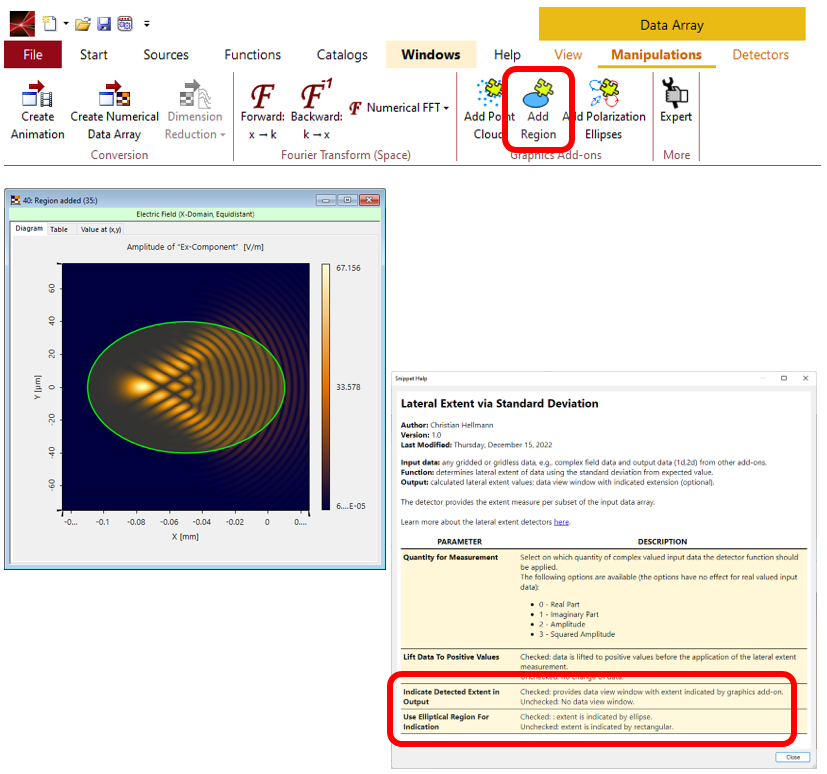This screenshot has width=827, height=774.
Task: Follow the 'here' link in Snippet Help
Action: click(561, 522)
